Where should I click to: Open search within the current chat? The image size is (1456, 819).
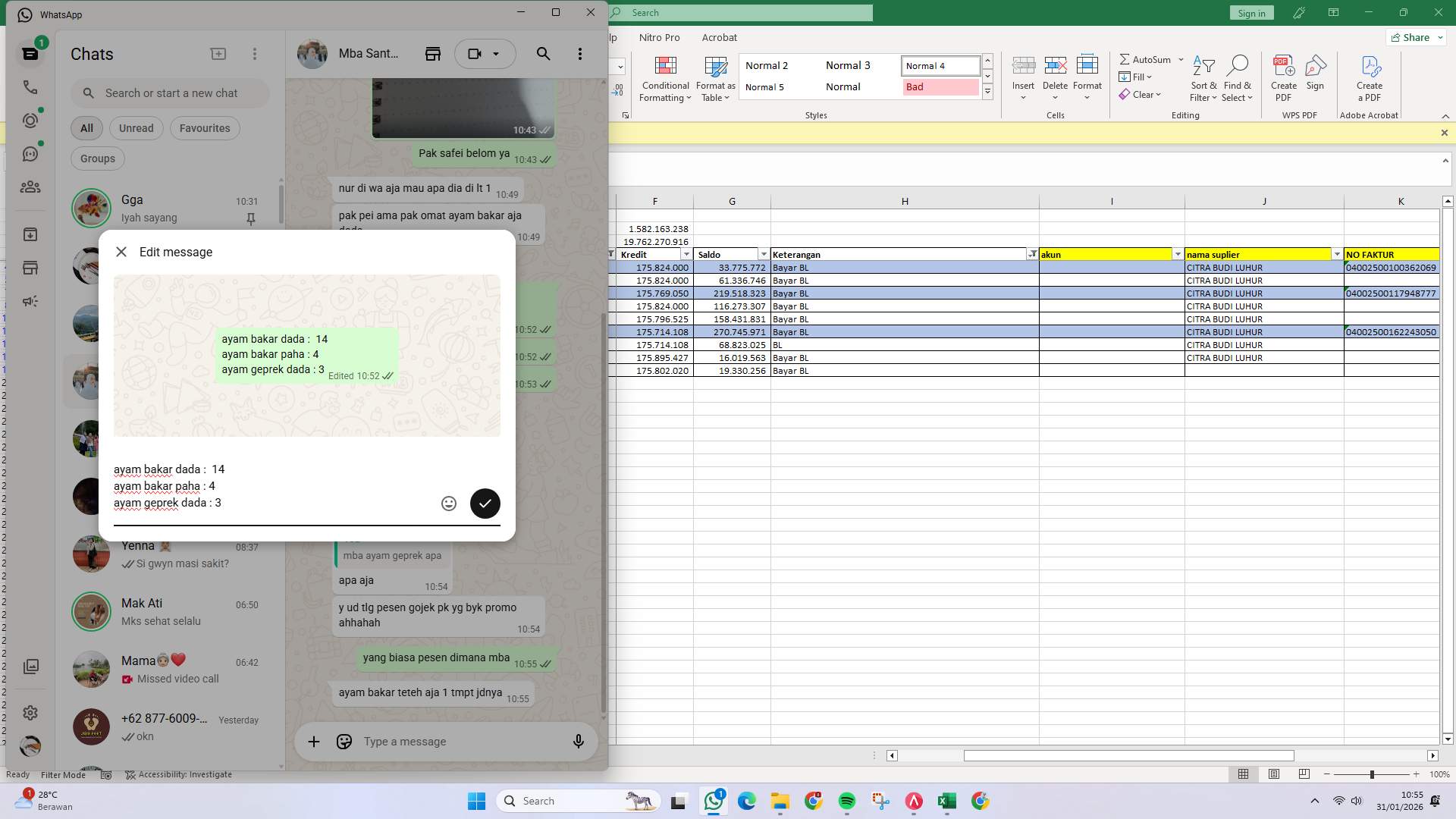pos(543,53)
